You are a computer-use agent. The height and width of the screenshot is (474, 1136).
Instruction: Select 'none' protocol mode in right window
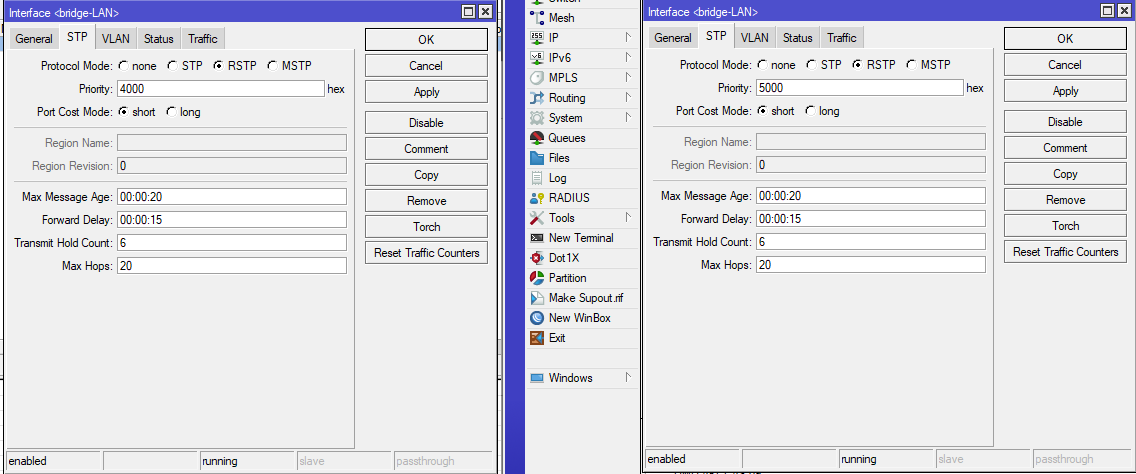pyautogui.click(x=762, y=65)
